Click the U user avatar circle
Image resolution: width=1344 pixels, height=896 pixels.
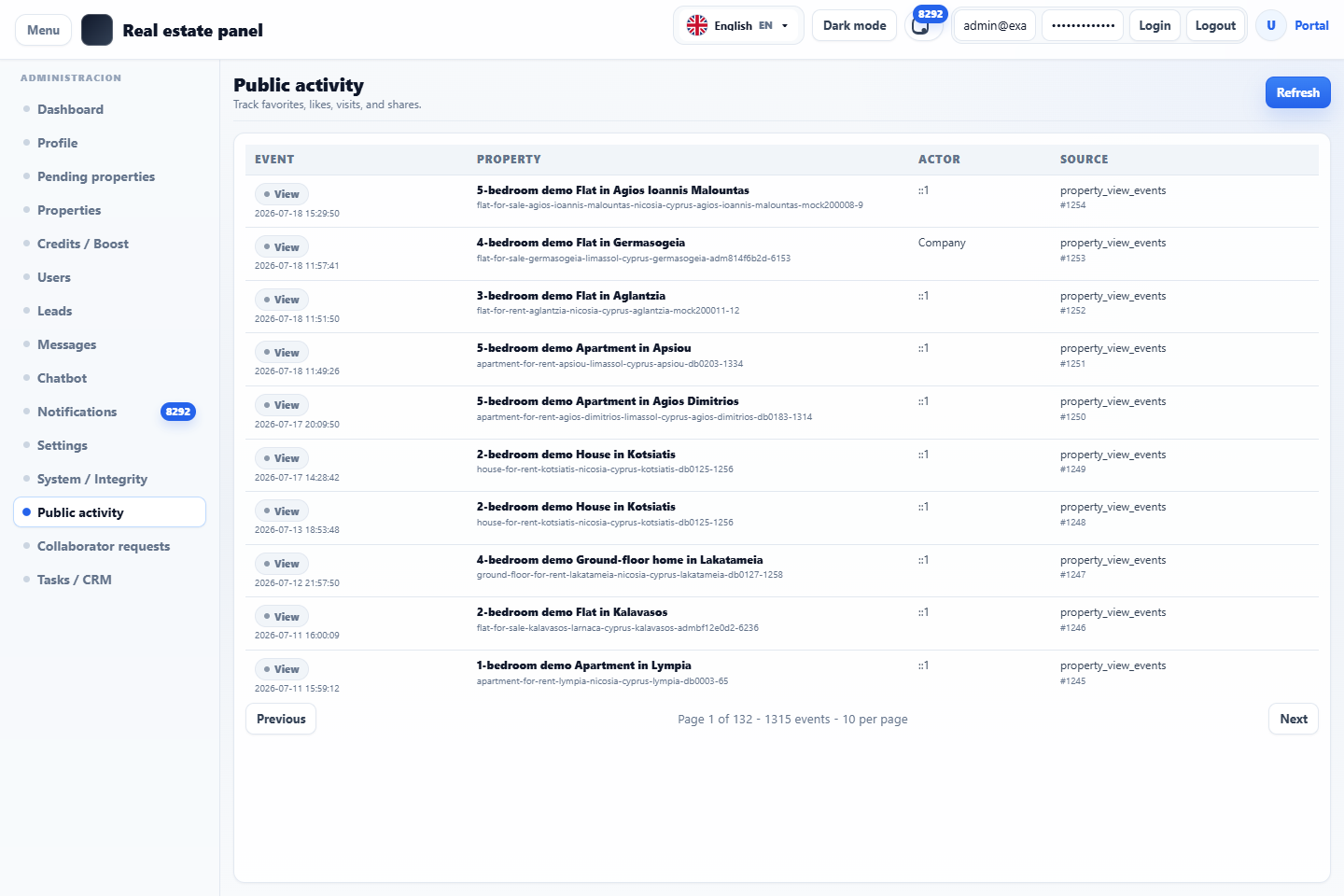[1270, 25]
